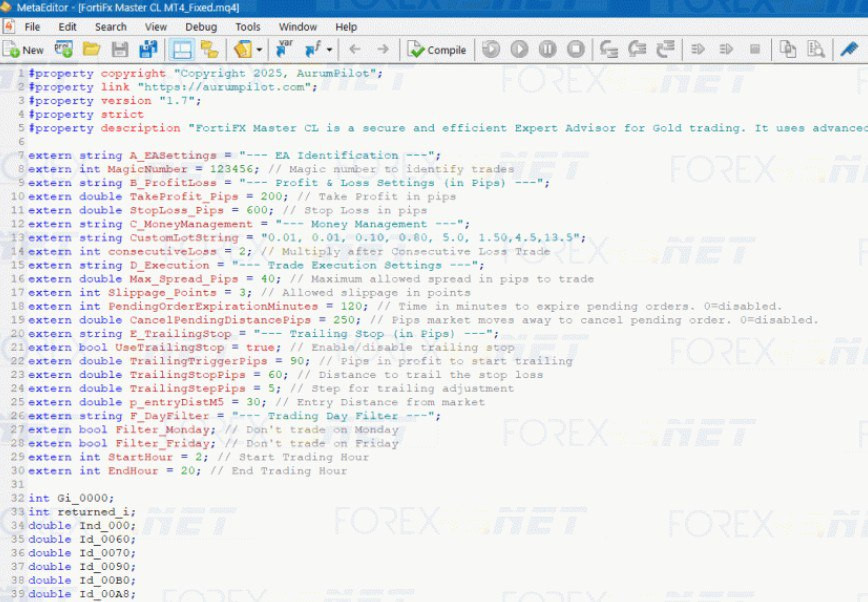Open the variables list (var) icon

pyautogui.click(x=284, y=49)
